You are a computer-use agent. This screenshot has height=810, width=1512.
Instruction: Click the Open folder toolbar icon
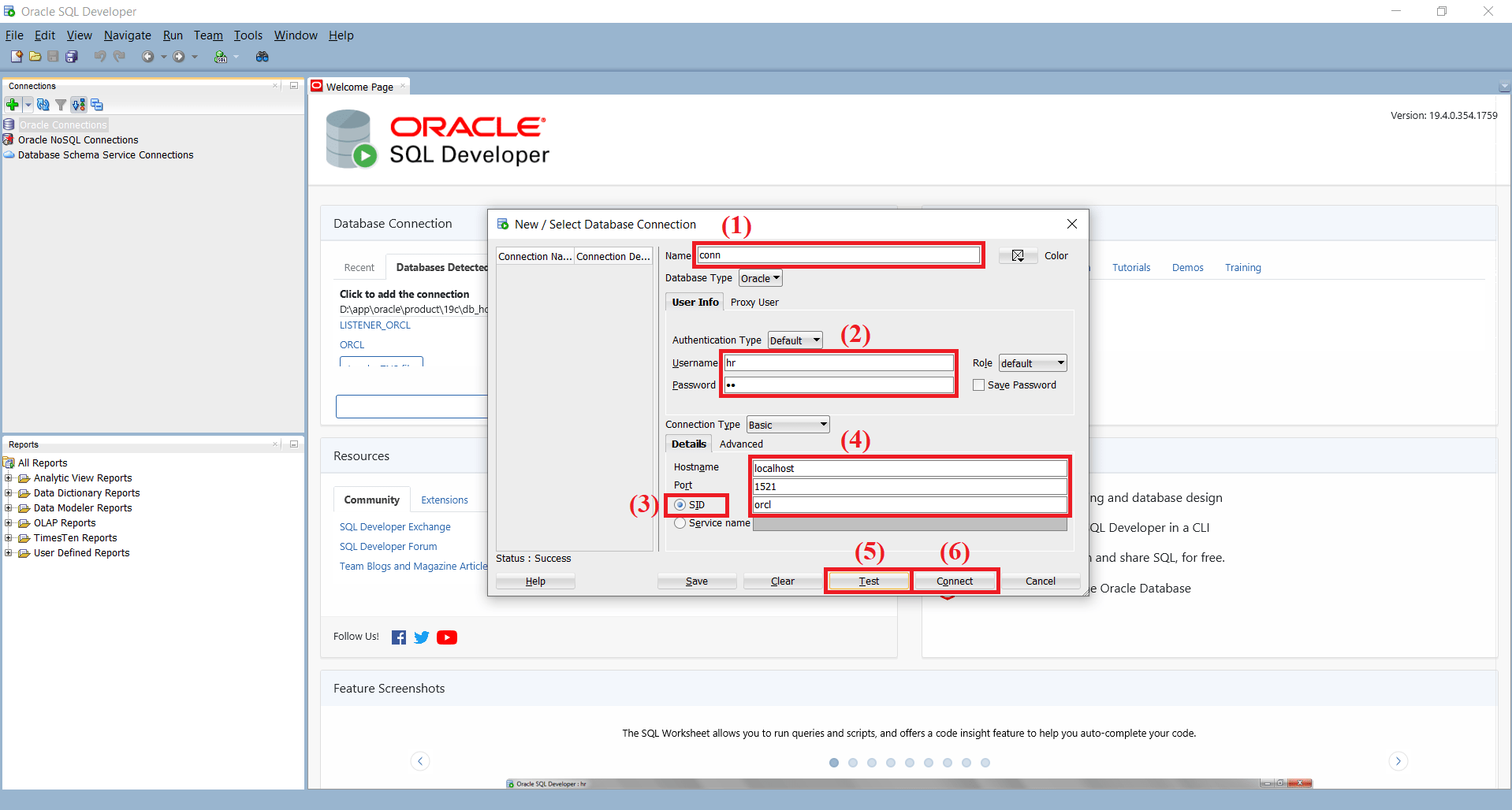(x=35, y=57)
